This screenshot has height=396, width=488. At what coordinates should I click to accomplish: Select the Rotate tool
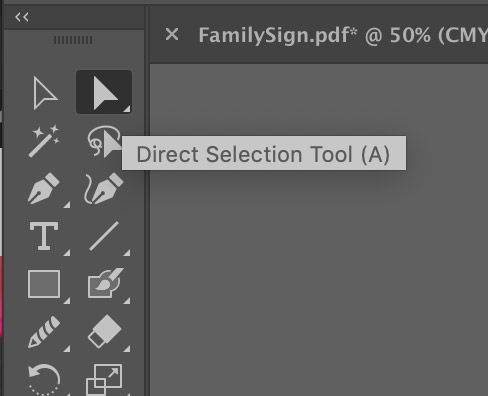44,380
